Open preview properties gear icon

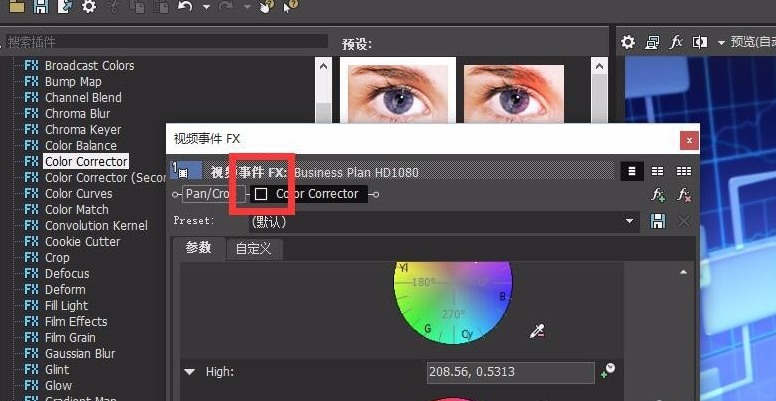pyautogui.click(x=628, y=42)
